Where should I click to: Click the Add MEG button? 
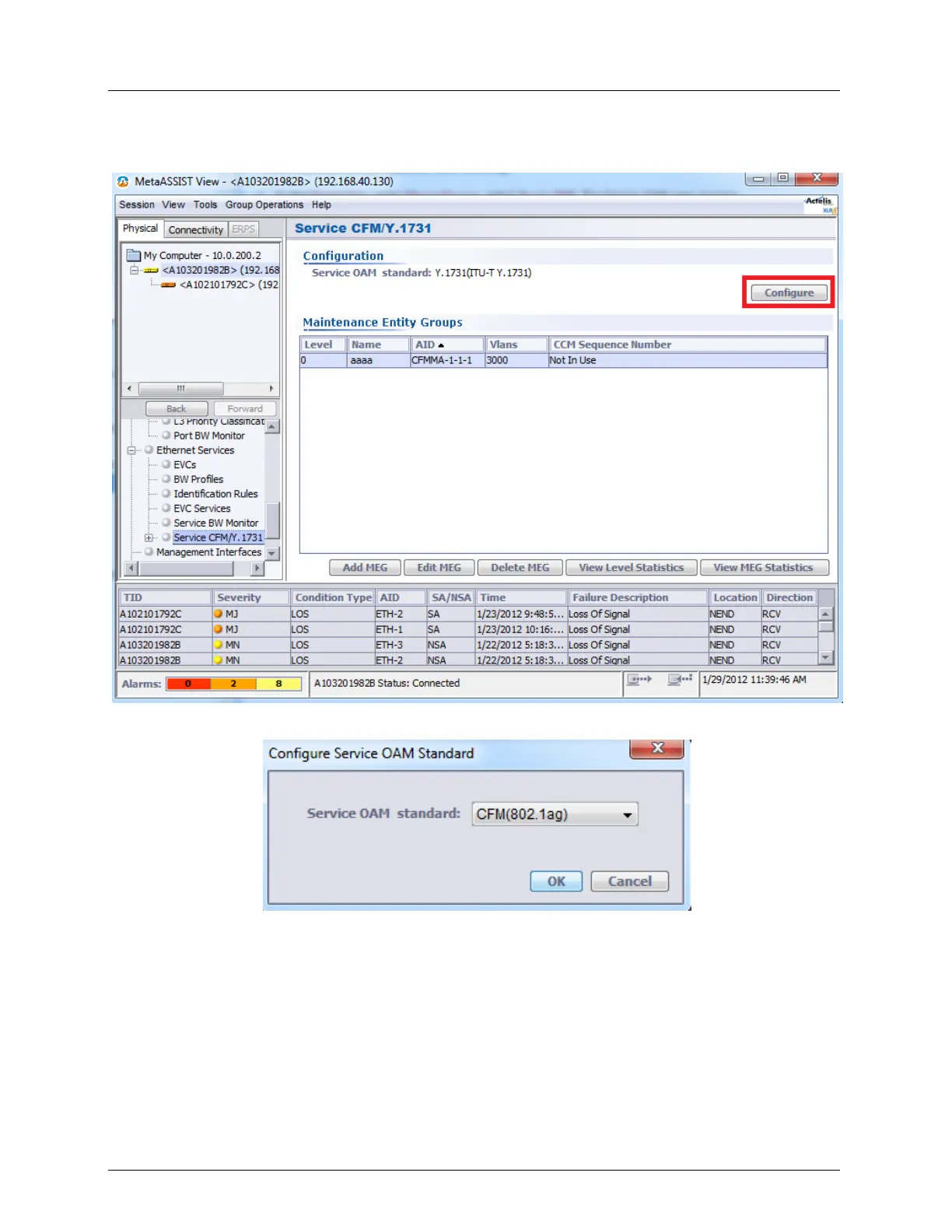(x=365, y=568)
